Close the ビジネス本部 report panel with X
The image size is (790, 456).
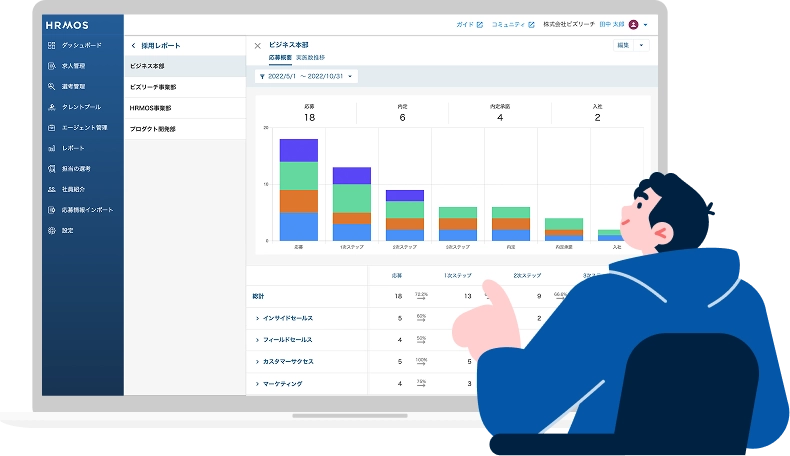[257, 46]
